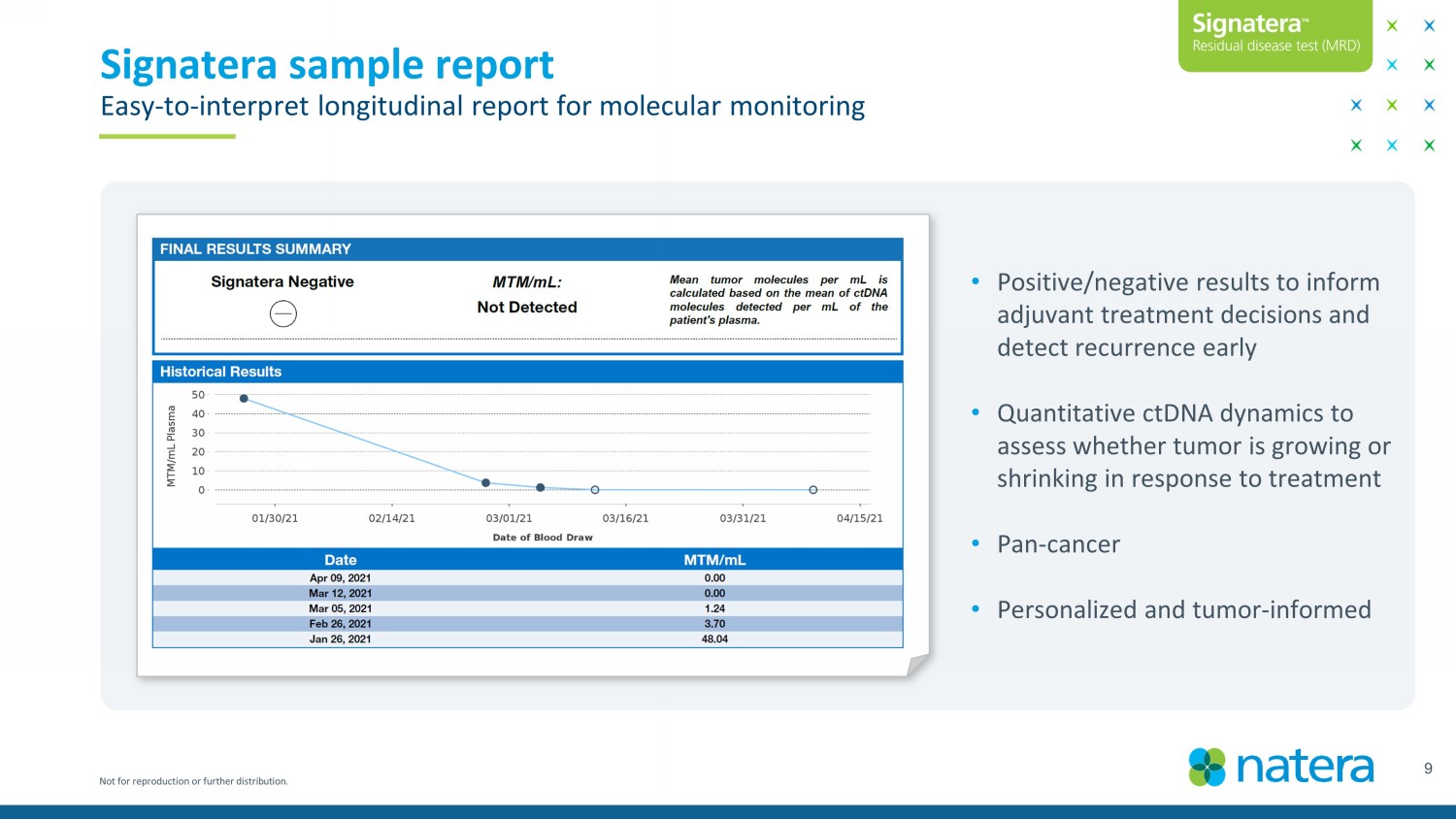Click the Not Detected result text
The image size is (1456, 819).
pyautogui.click(x=527, y=308)
